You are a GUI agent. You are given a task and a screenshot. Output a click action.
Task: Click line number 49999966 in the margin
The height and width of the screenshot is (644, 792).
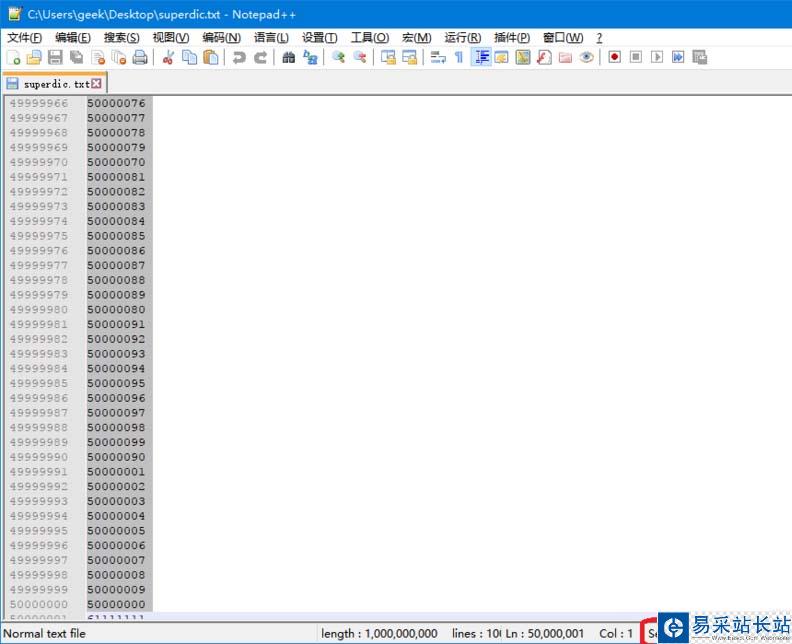pos(38,103)
